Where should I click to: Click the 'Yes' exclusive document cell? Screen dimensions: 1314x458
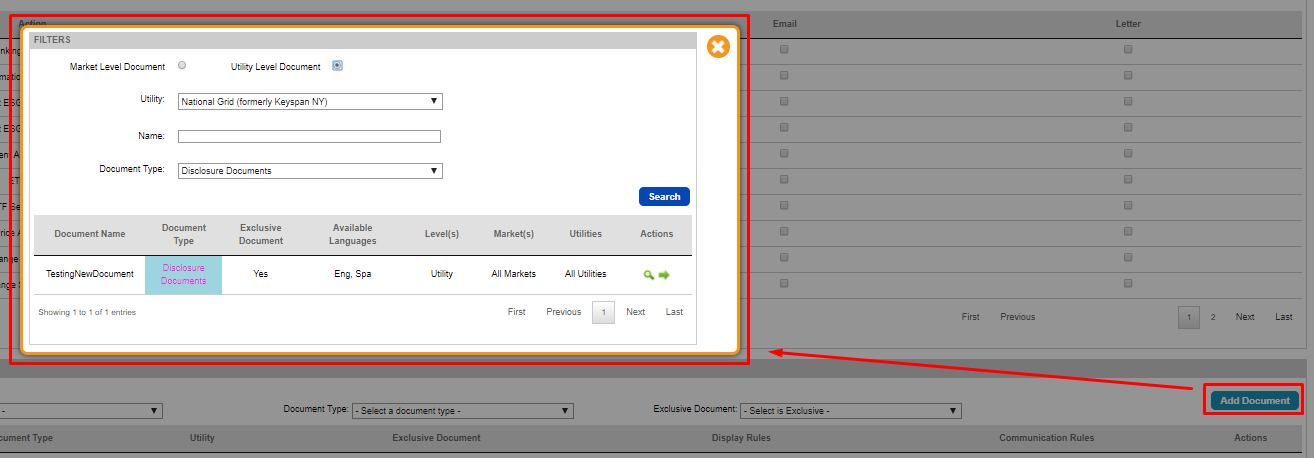pos(261,274)
